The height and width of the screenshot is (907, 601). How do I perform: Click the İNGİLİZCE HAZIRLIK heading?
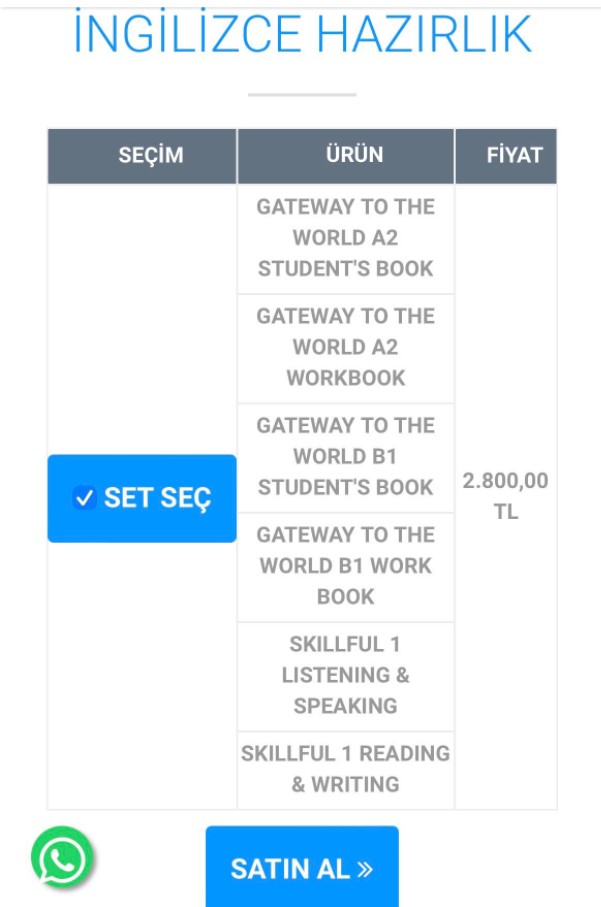click(x=301, y=35)
